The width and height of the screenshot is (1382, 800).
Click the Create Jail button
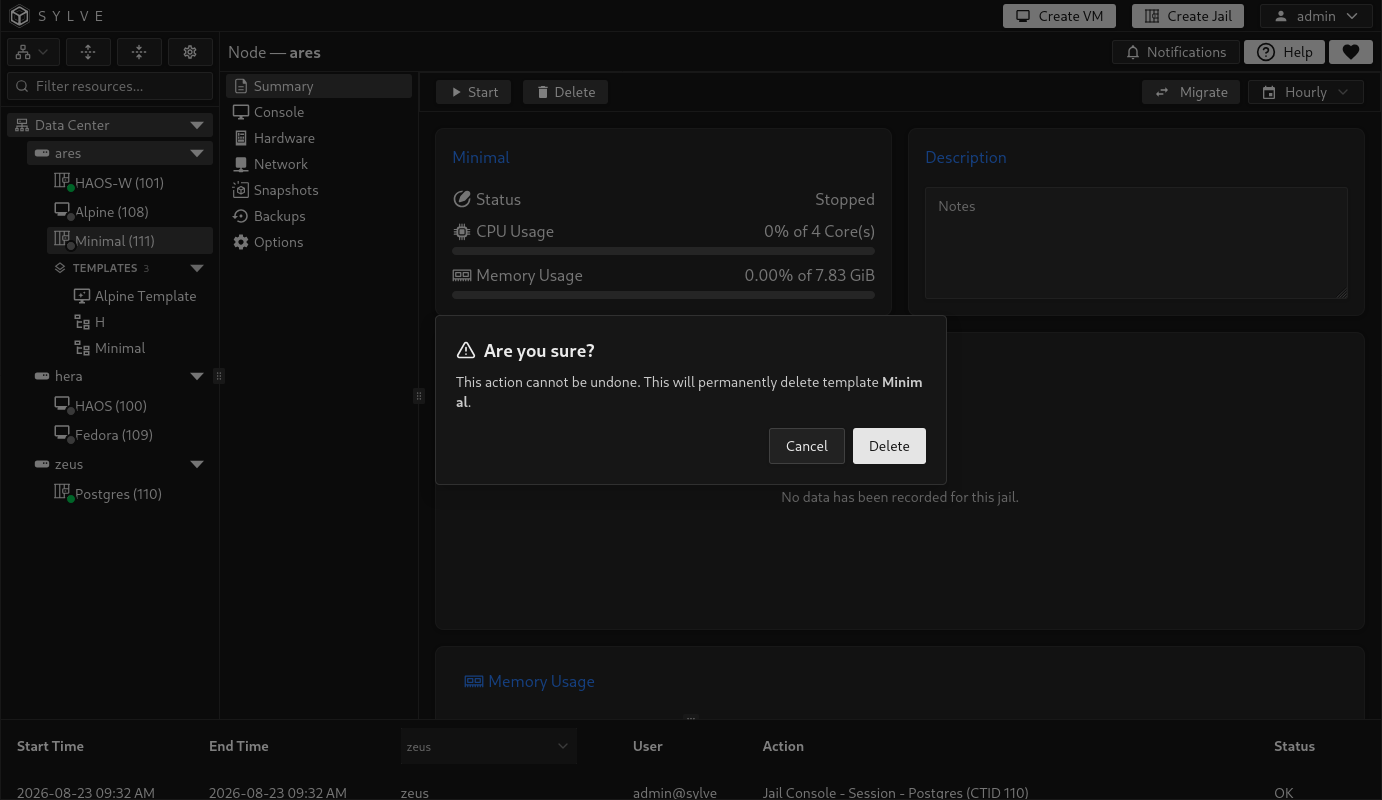coord(1188,16)
